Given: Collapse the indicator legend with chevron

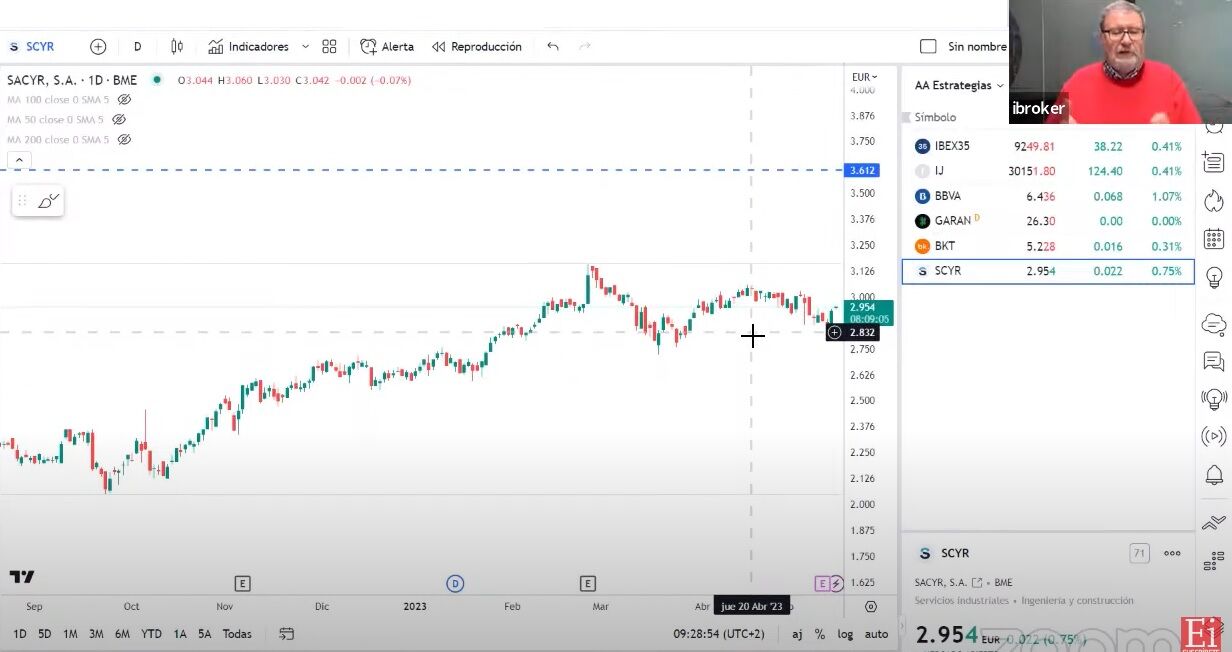Looking at the screenshot, I should [x=19, y=160].
